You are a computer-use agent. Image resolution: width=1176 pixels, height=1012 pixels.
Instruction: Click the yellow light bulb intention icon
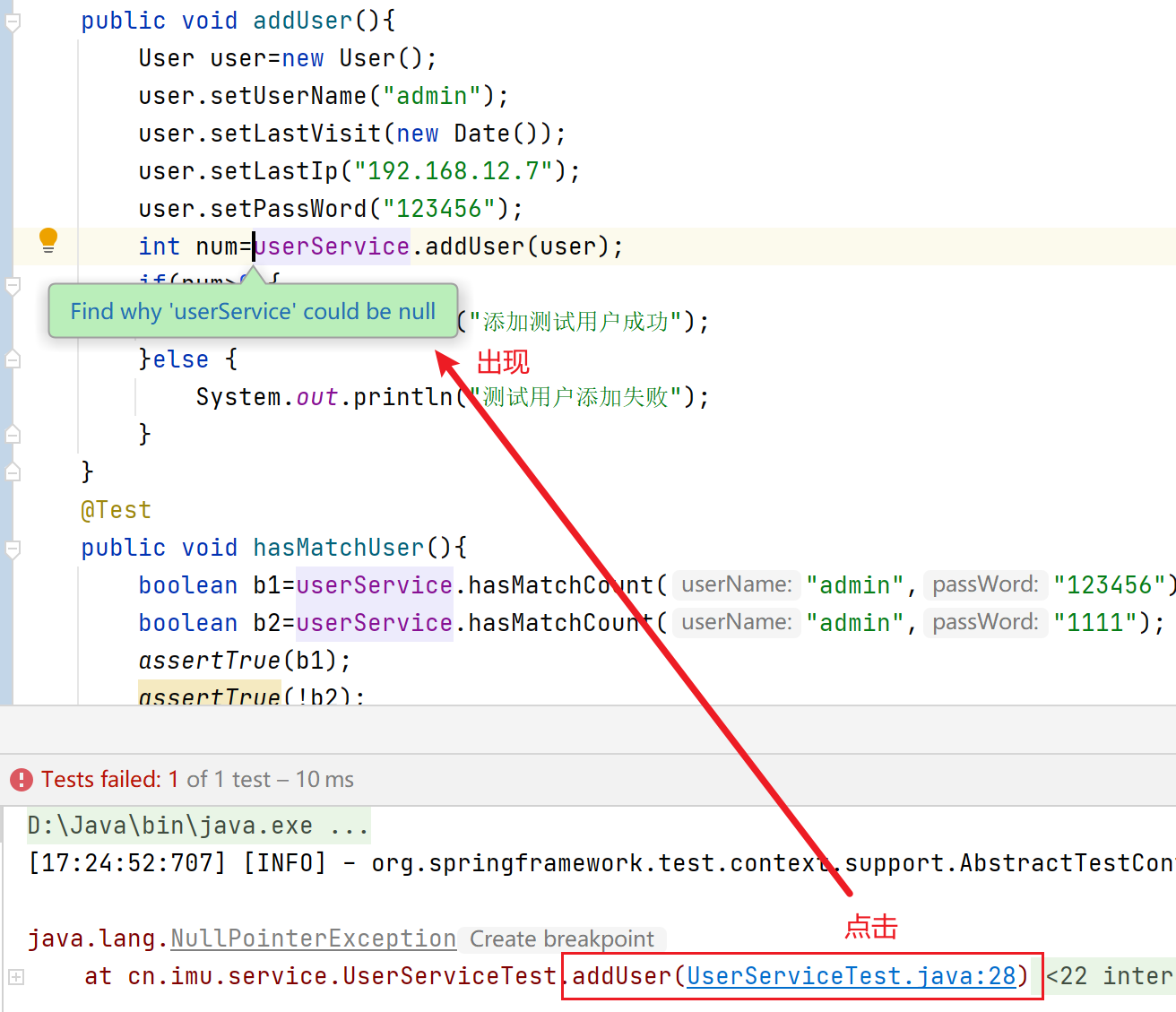[x=48, y=240]
